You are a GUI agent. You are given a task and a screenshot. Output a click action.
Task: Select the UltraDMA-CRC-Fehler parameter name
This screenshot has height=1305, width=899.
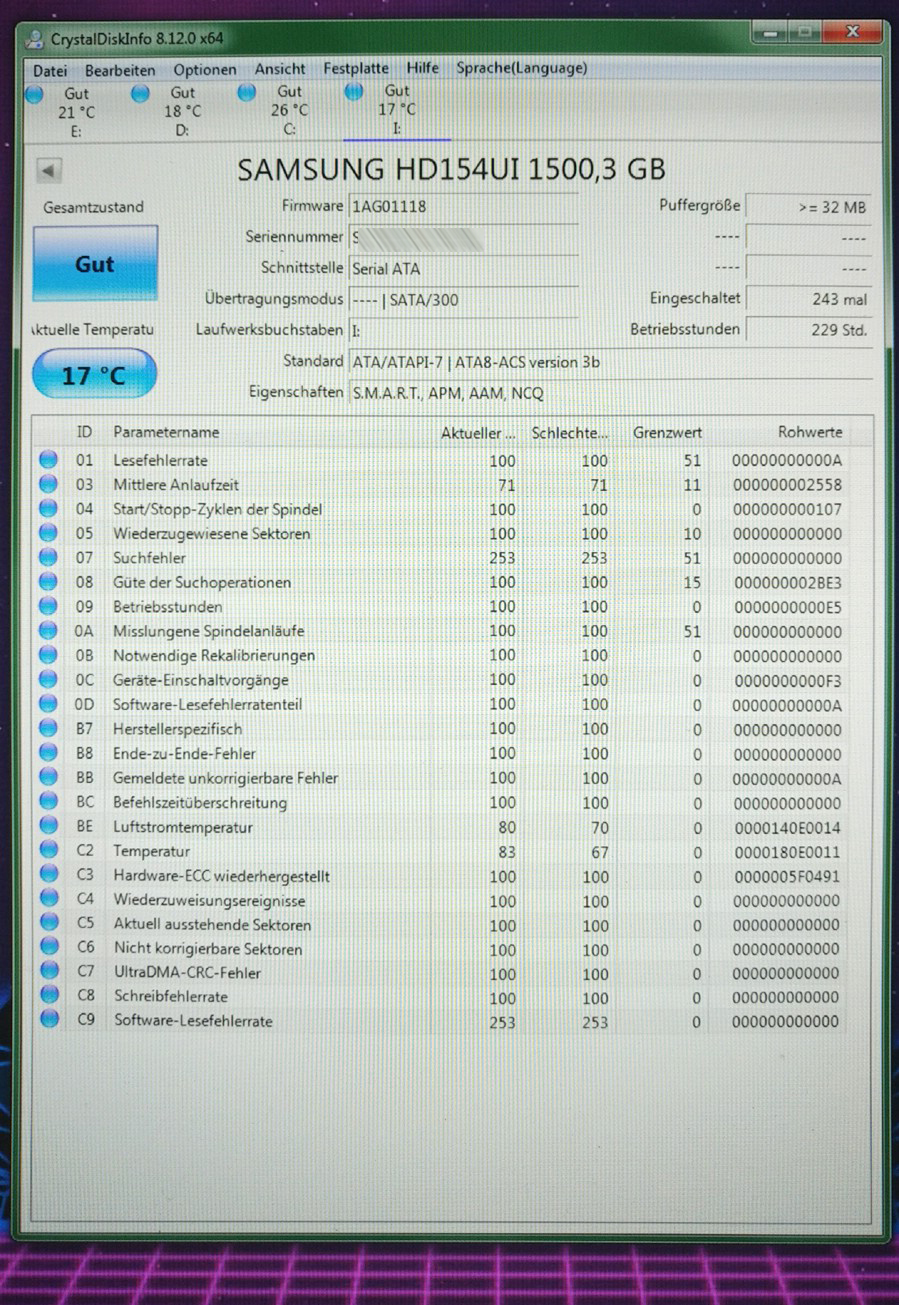(x=187, y=972)
